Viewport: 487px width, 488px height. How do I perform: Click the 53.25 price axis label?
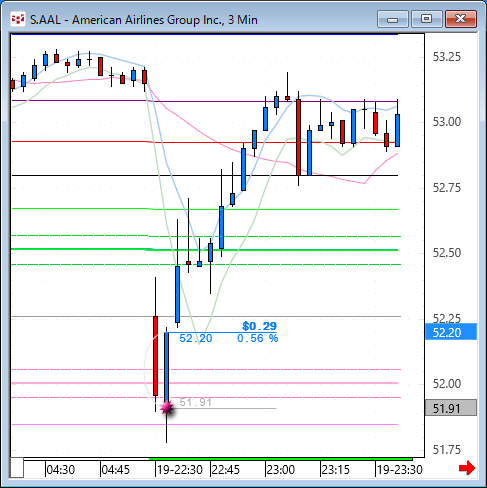tap(447, 57)
